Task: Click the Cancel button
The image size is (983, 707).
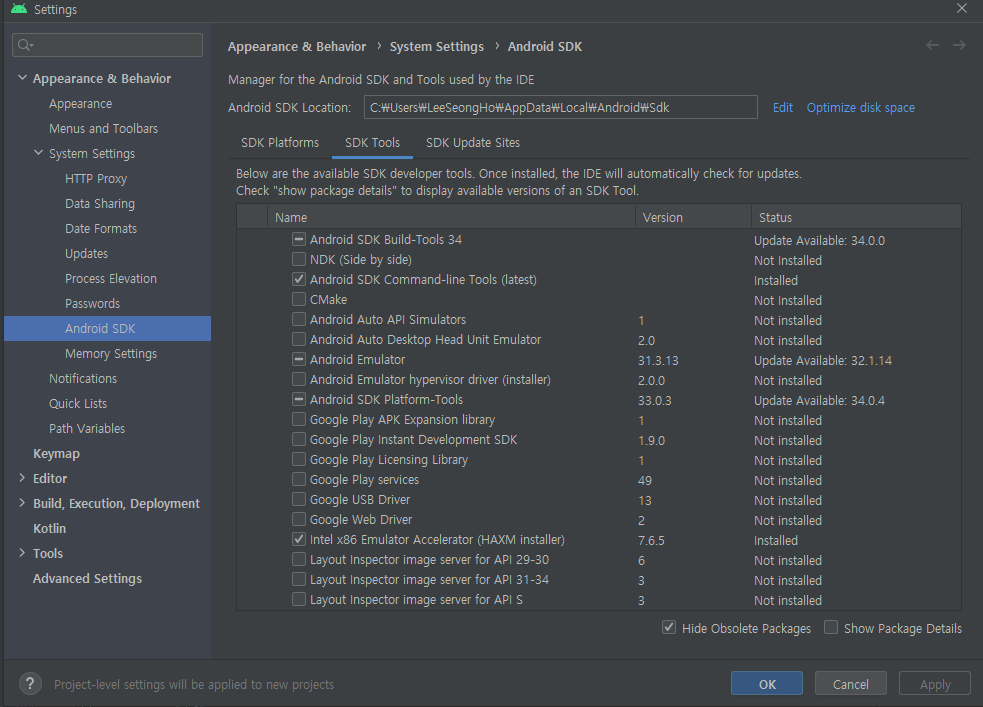Action: [x=851, y=684]
